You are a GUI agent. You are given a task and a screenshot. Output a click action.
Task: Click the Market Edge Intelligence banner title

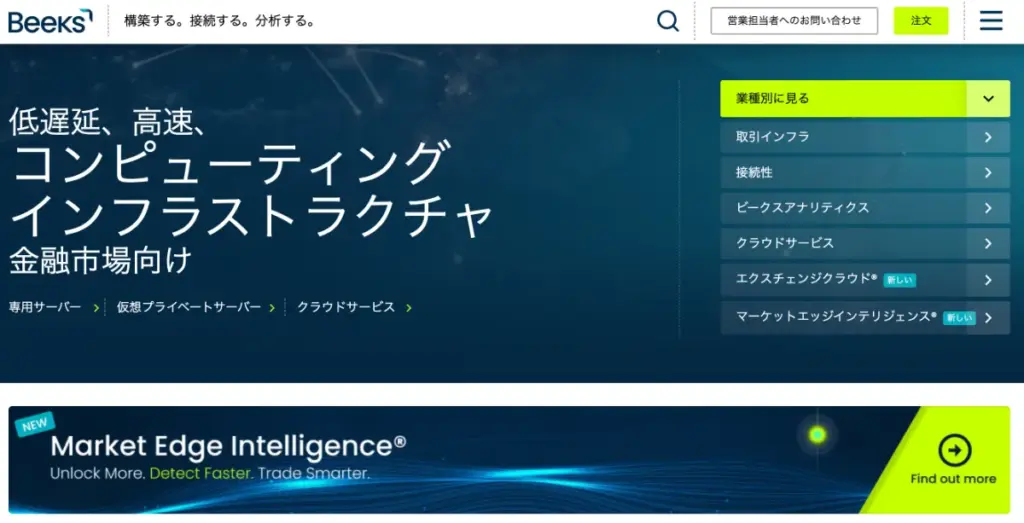point(228,446)
